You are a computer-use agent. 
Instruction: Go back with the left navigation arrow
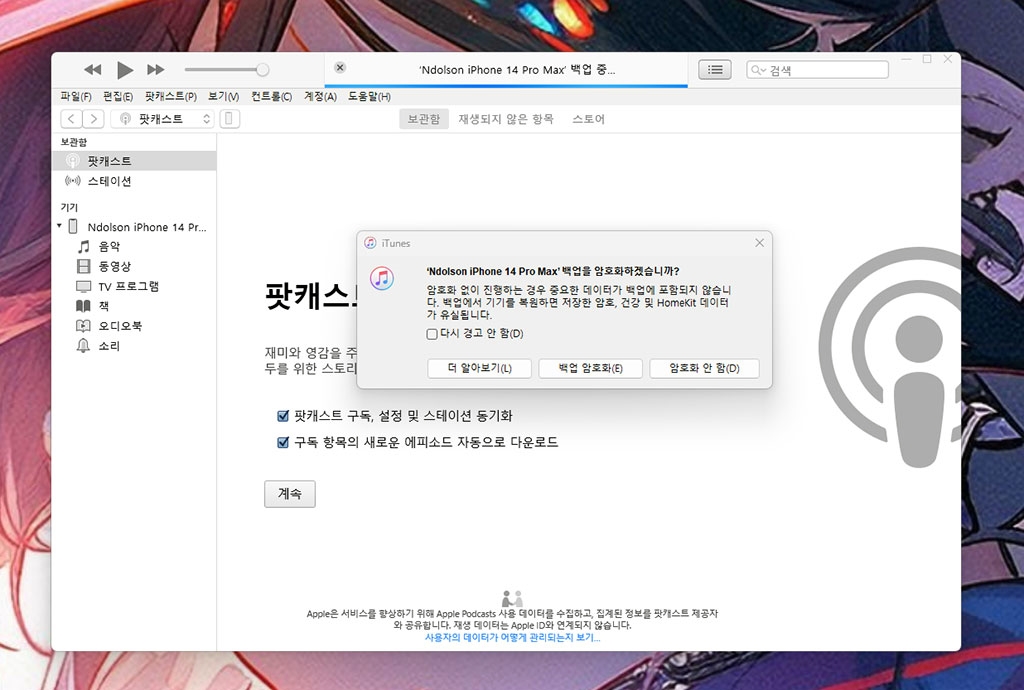tap(71, 119)
